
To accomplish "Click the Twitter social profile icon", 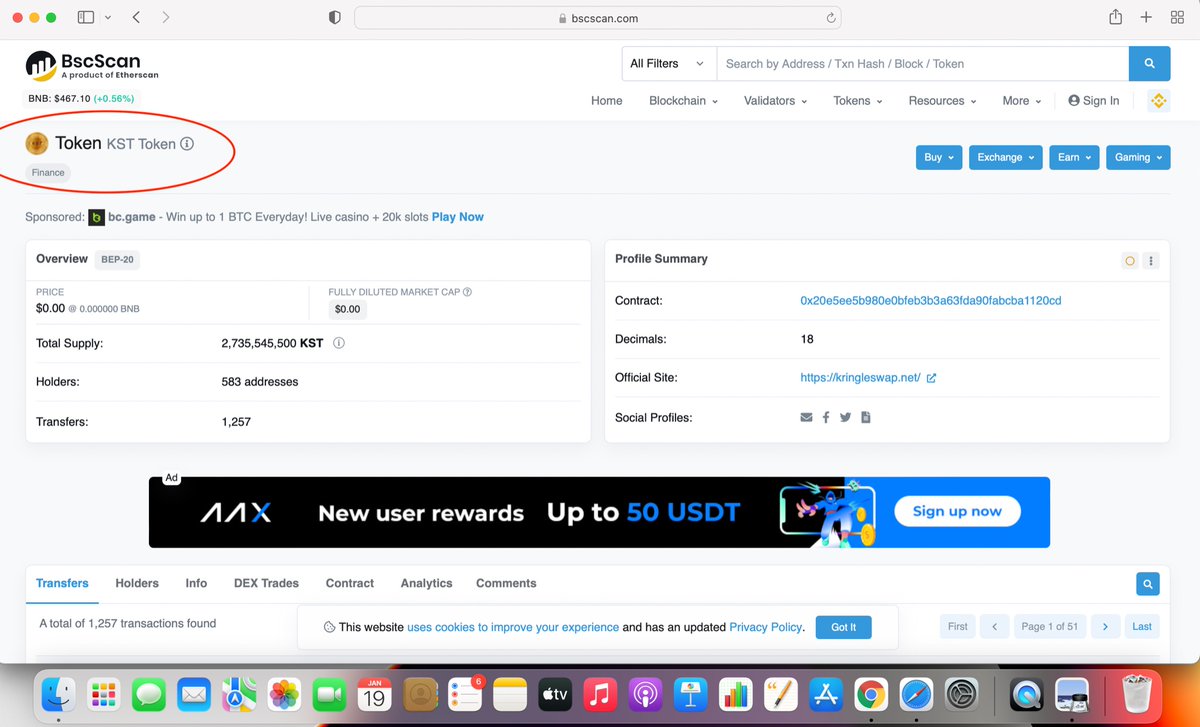I will tap(845, 417).
